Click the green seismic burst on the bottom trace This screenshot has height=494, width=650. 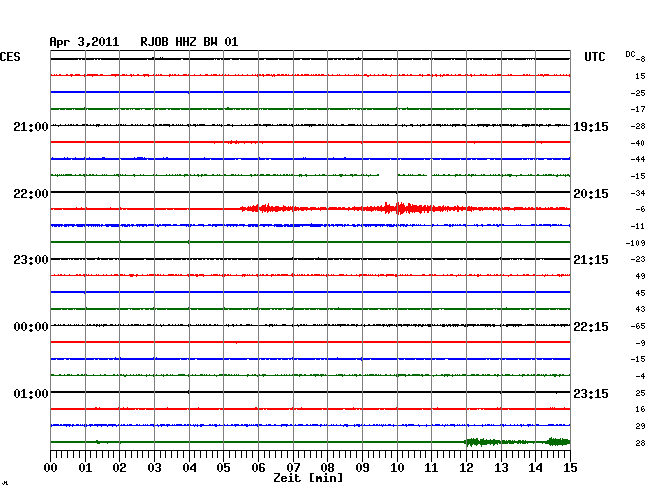[517, 442]
